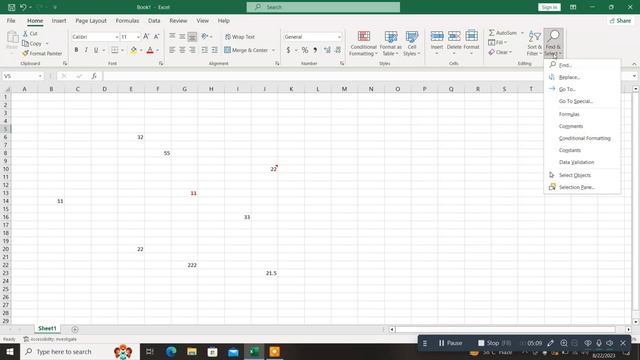
Task: Apply the red Font Color
Action: point(150,50)
